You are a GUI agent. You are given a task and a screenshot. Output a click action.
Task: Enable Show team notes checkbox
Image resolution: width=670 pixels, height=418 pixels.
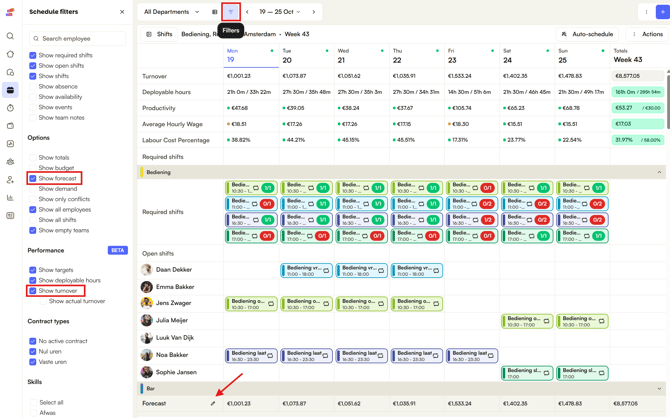pos(32,118)
